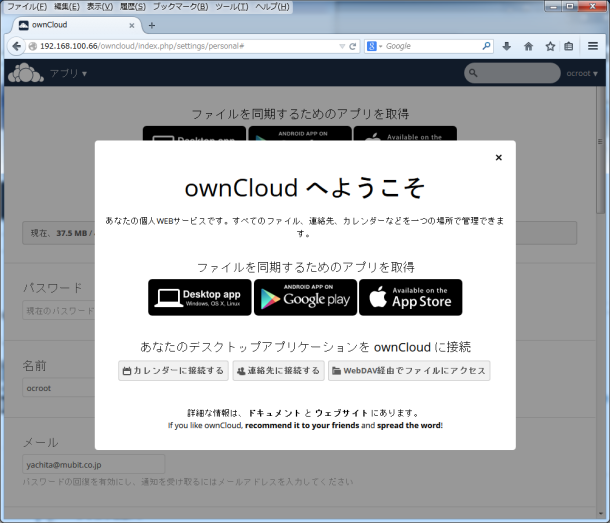Click the 現在のパスワード field

tap(58, 311)
